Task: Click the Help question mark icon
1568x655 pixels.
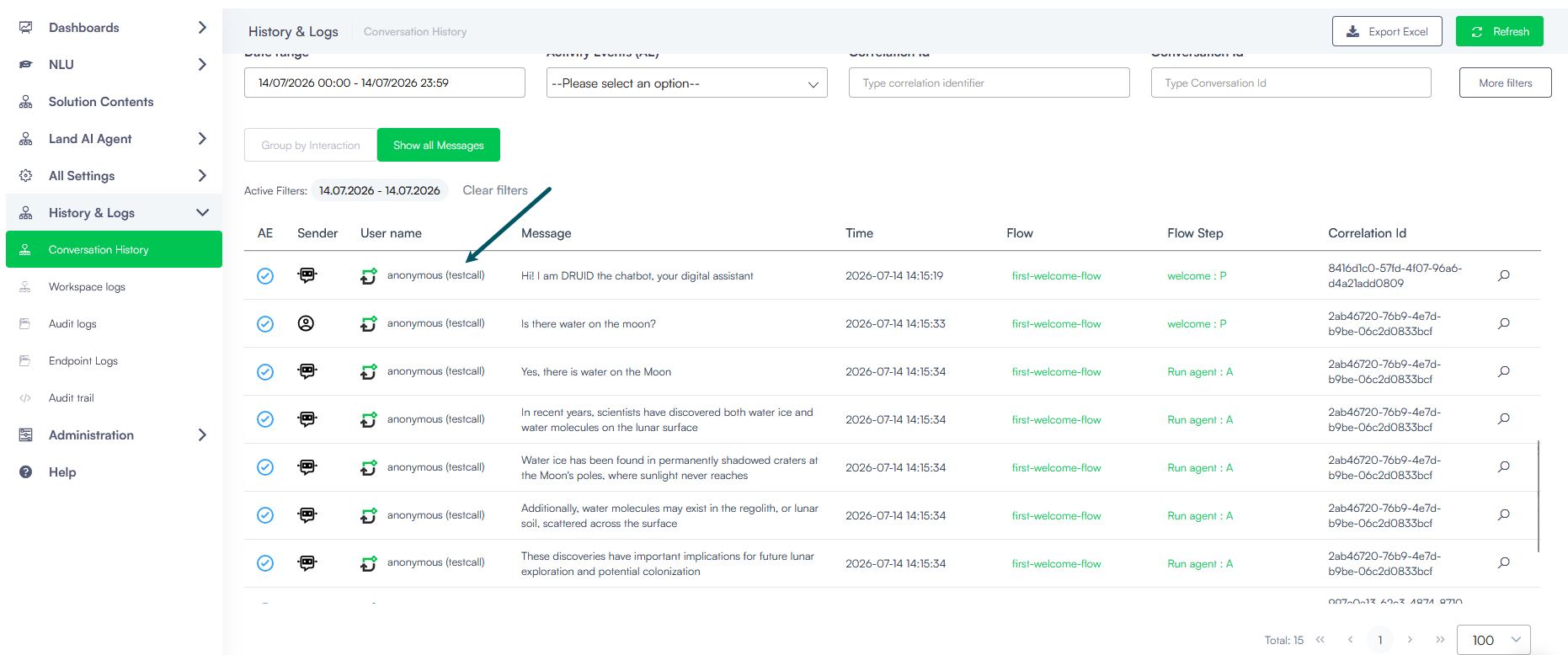Action: [26, 472]
